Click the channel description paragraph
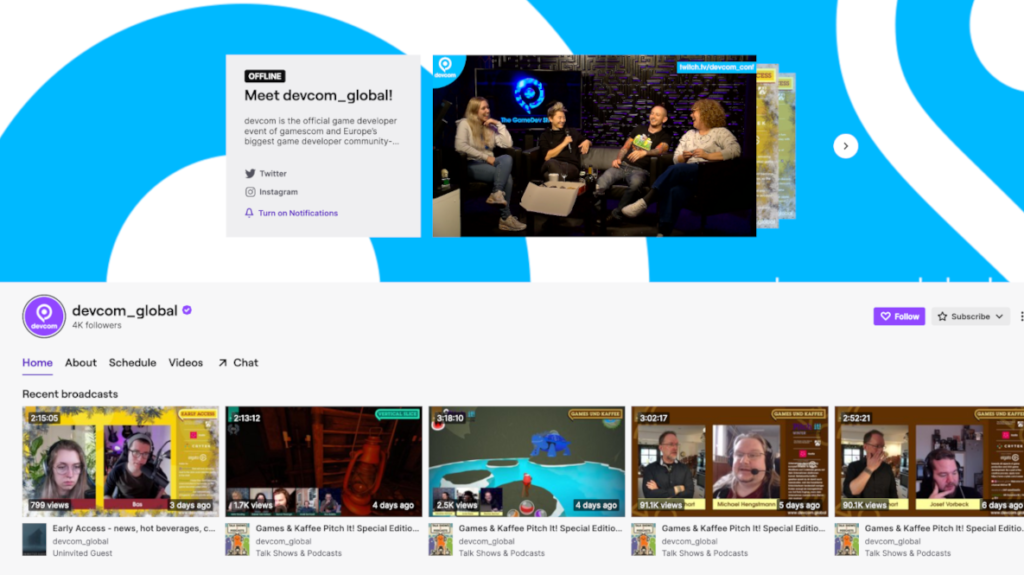 [x=321, y=131]
